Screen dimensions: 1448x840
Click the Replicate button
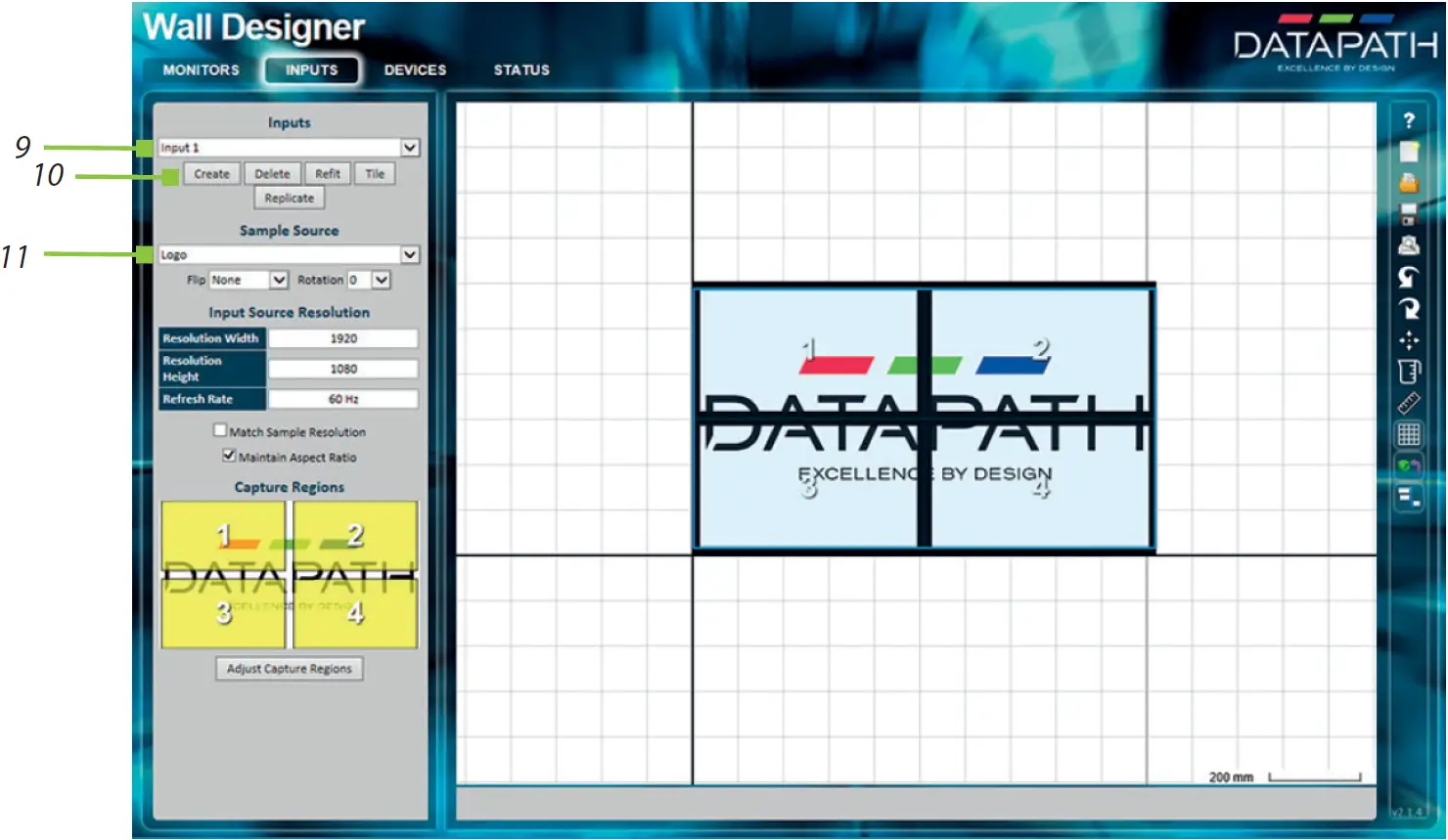pos(290,199)
